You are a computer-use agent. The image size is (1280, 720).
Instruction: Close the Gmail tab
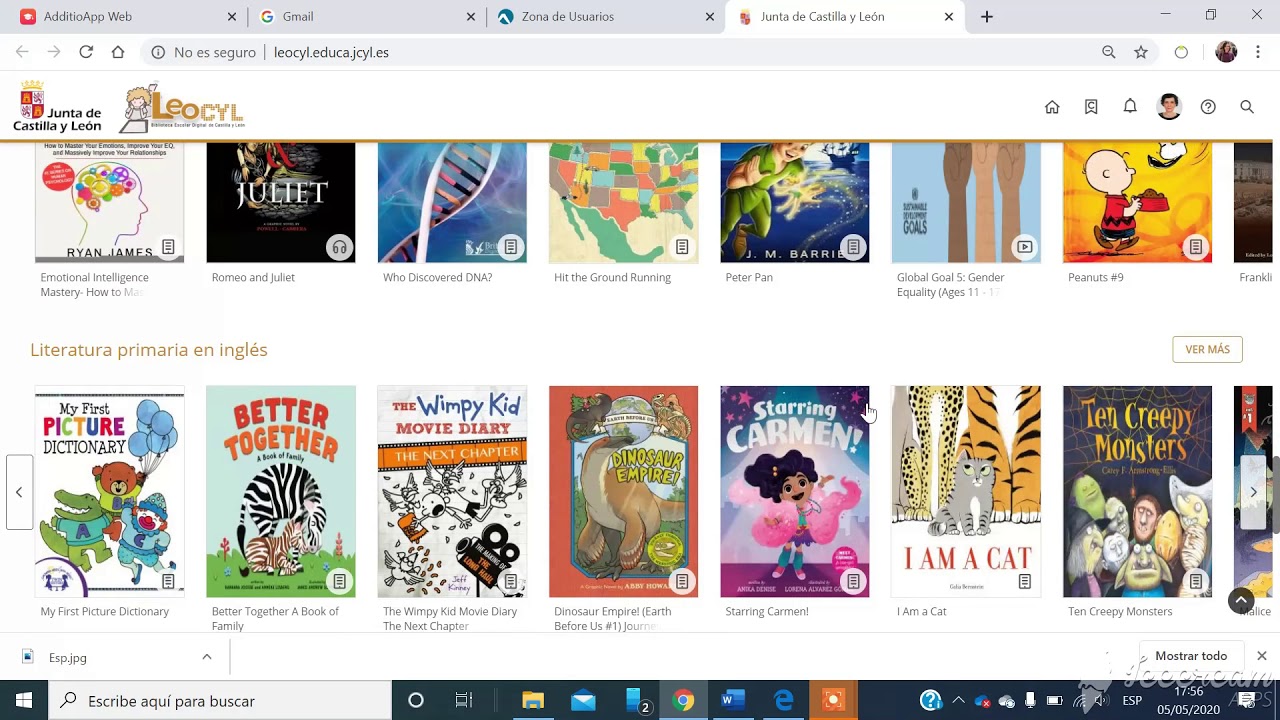[x=471, y=17]
